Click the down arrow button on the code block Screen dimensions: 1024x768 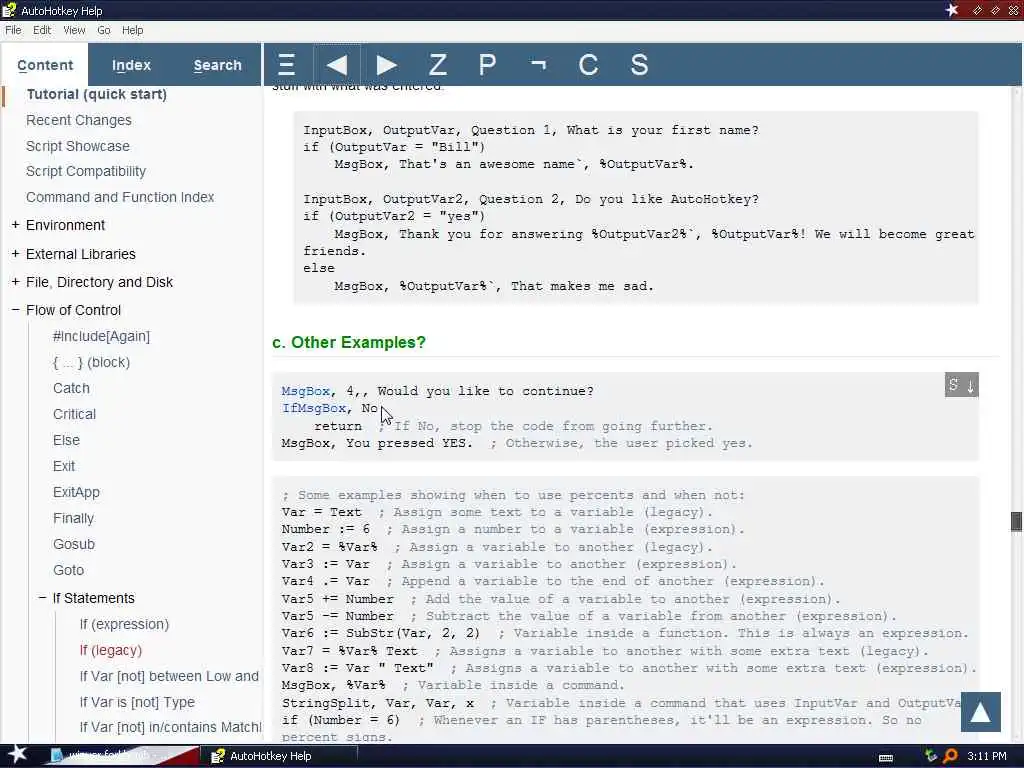[x=970, y=385]
